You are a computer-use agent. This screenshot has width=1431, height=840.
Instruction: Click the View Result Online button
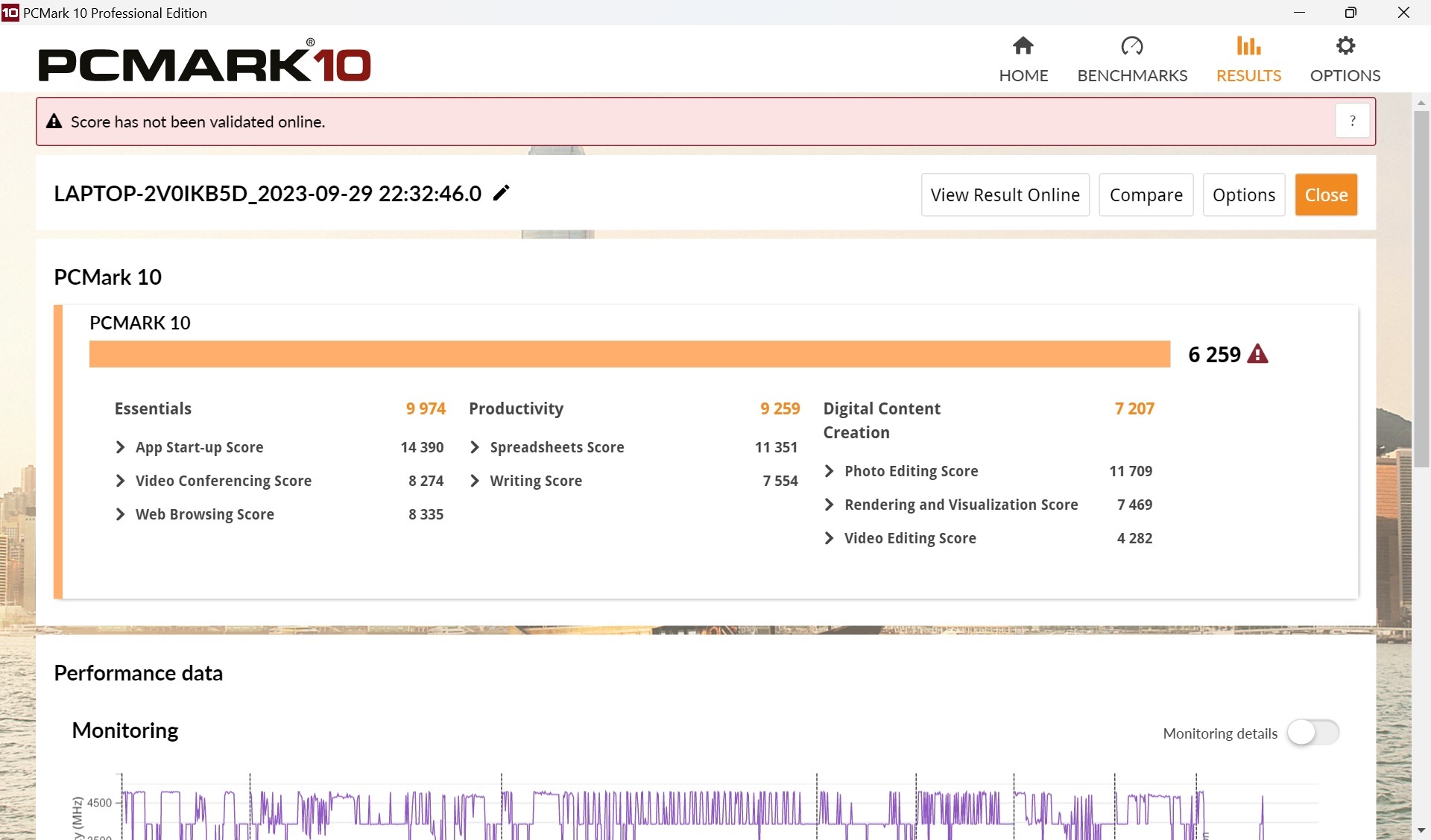point(1005,195)
